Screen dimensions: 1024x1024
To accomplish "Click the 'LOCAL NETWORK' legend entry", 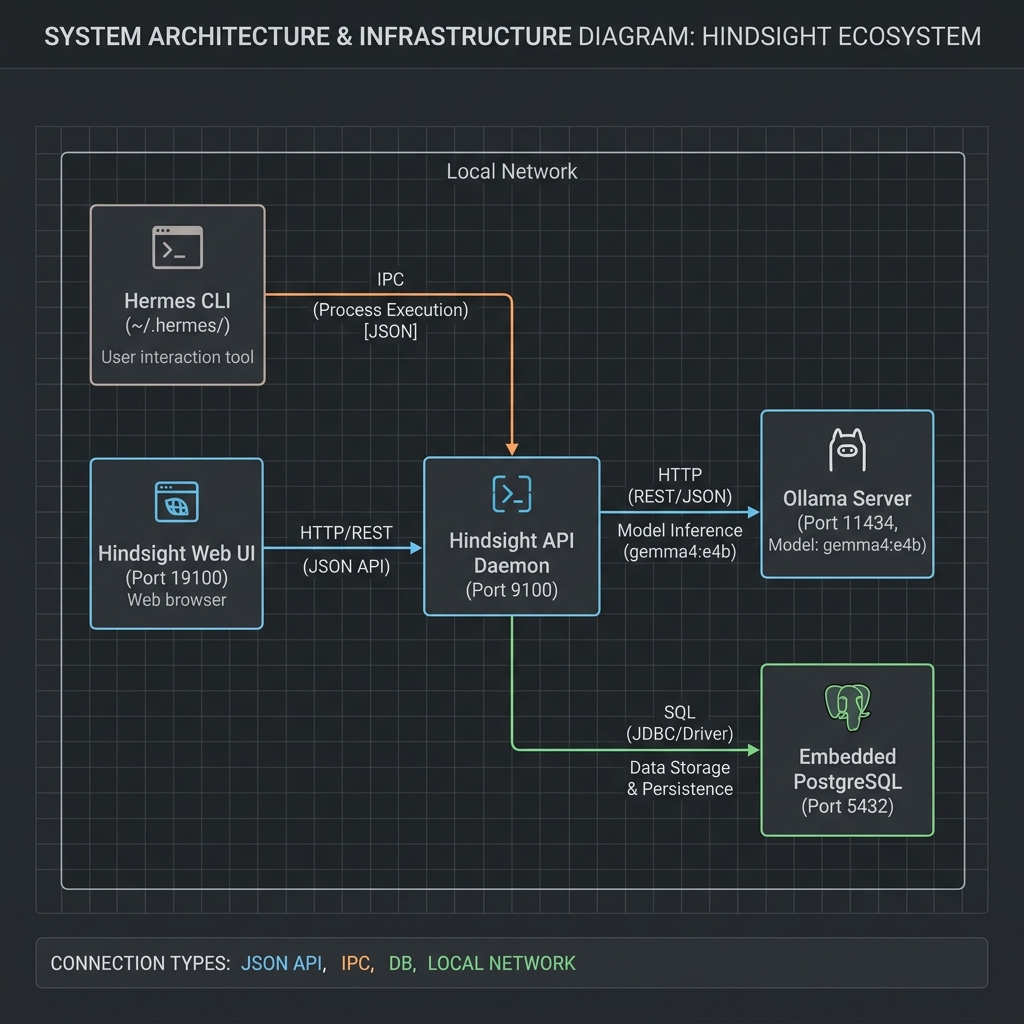I will point(502,963).
